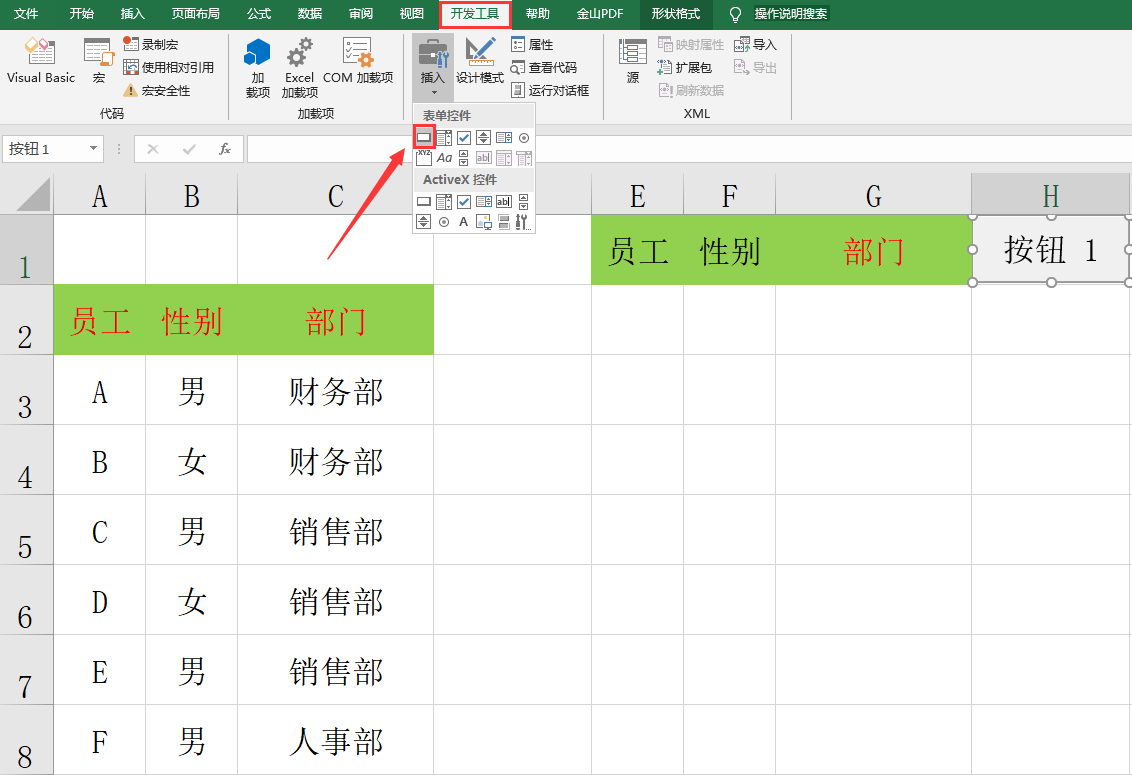Open the 加载项 add-ins button
Viewport: 1132px width, 775px height.
coord(258,68)
